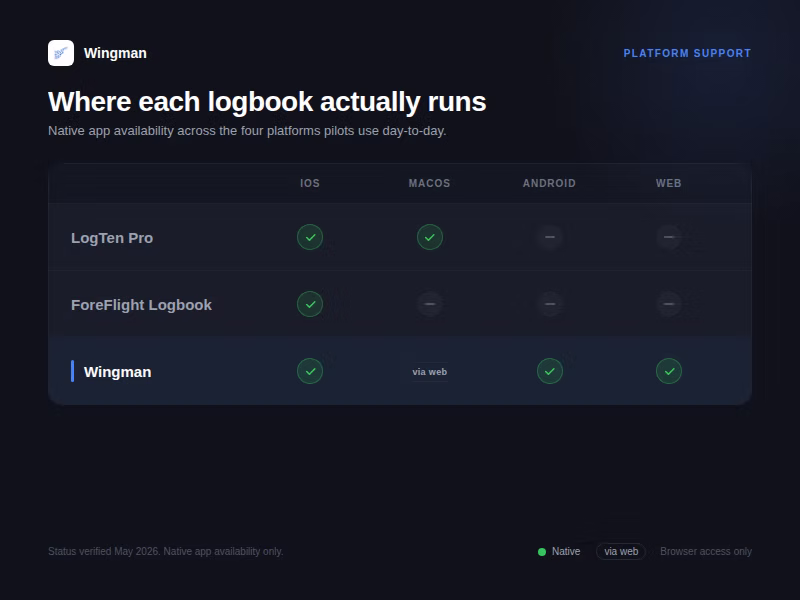Click the Wingman brand name in header
The height and width of the screenshot is (600, 800).
click(x=115, y=53)
